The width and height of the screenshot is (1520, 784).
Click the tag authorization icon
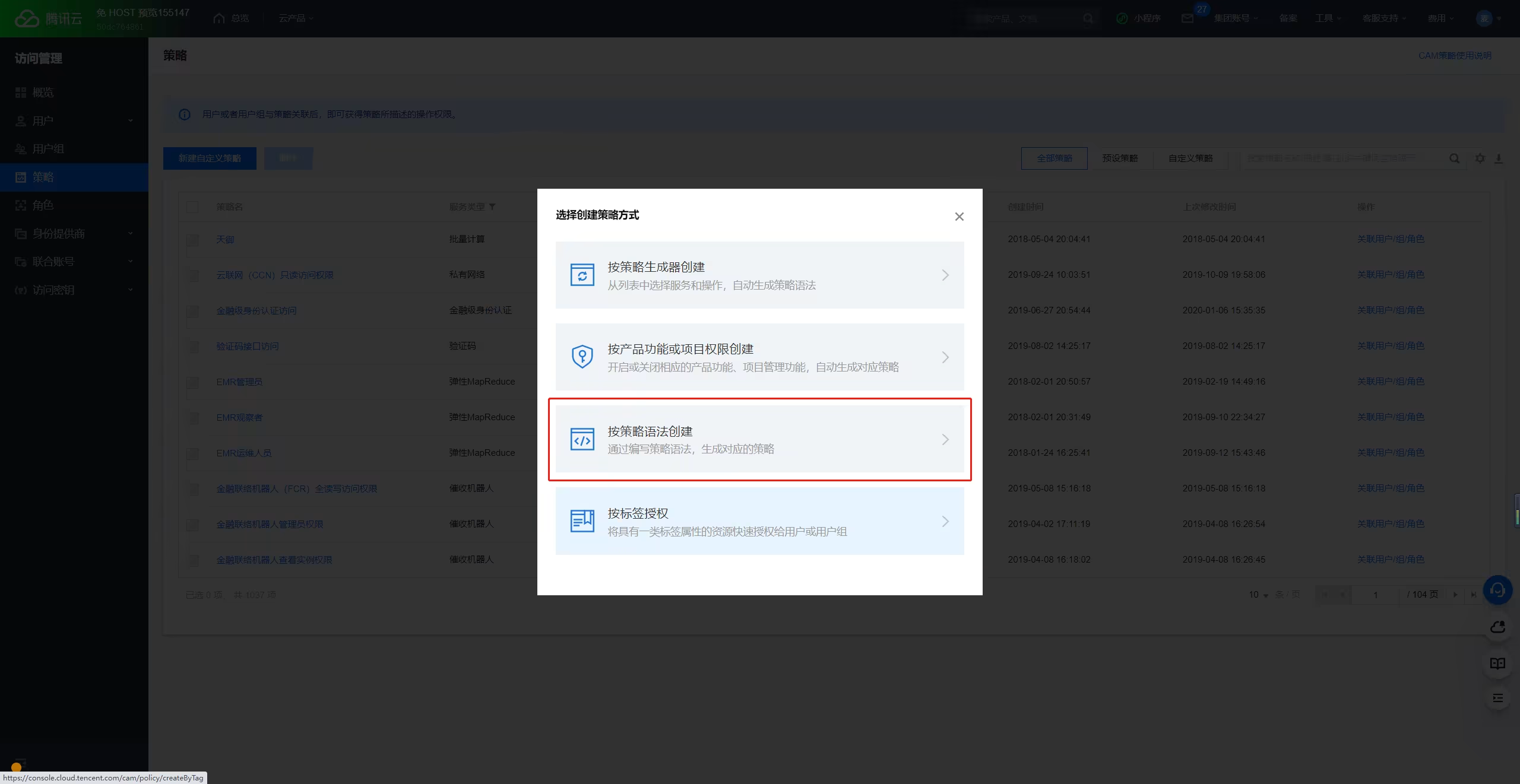tap(582, 521)
